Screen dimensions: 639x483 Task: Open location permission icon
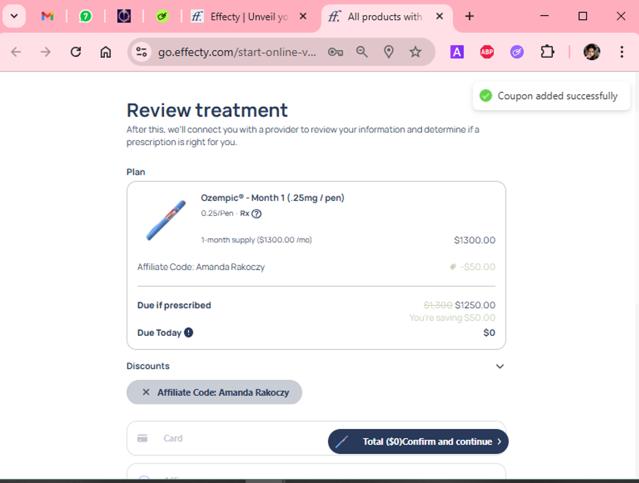tap(389, 52)
